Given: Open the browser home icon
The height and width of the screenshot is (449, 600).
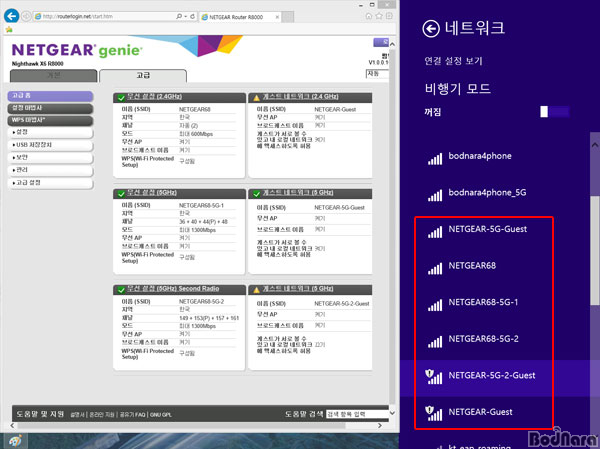Looking at the screenshot, I should 368,16.
